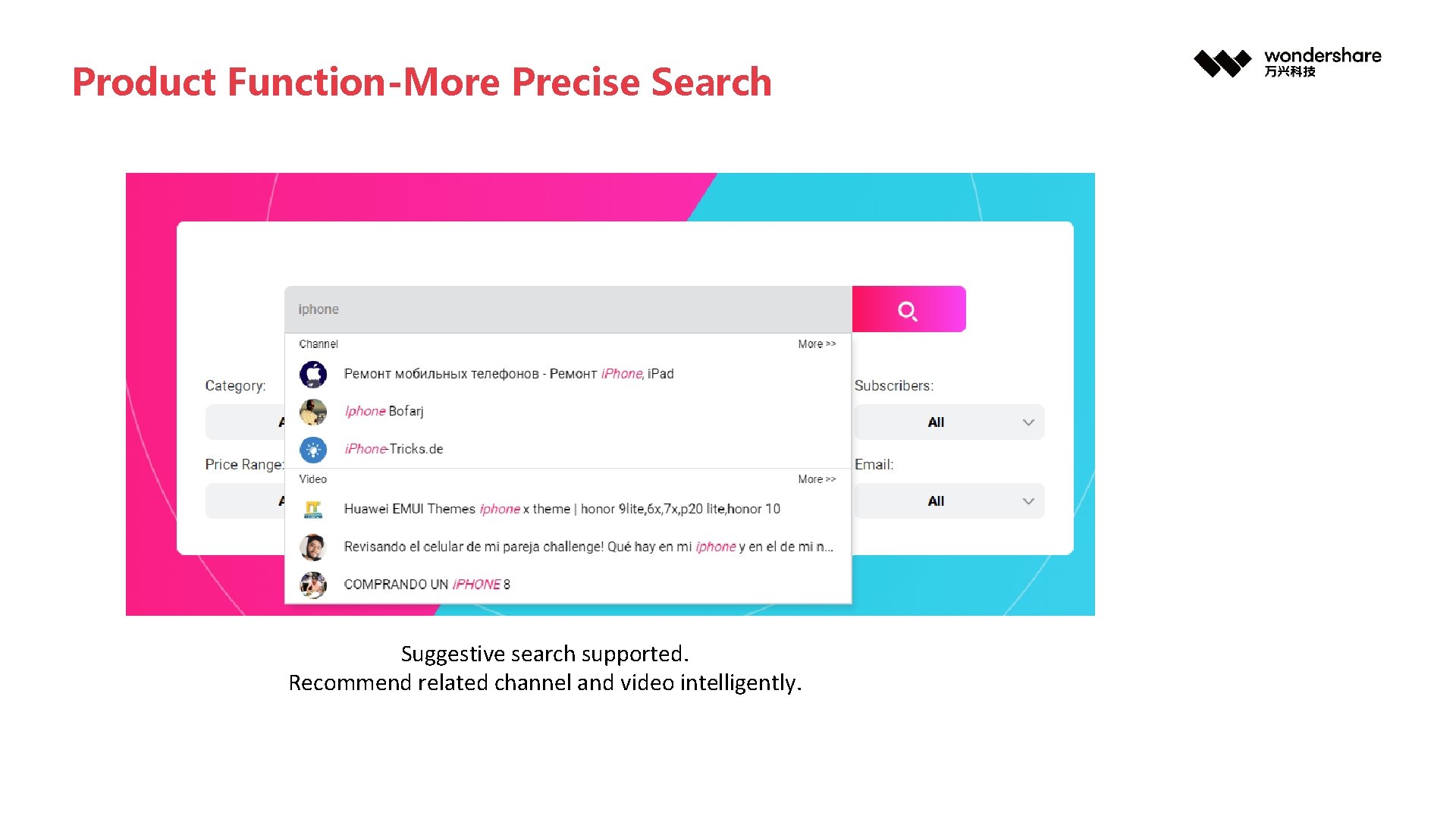The image size is (1456, 819).
Task: Click the search magnifying glass icon
Action: 907,308
